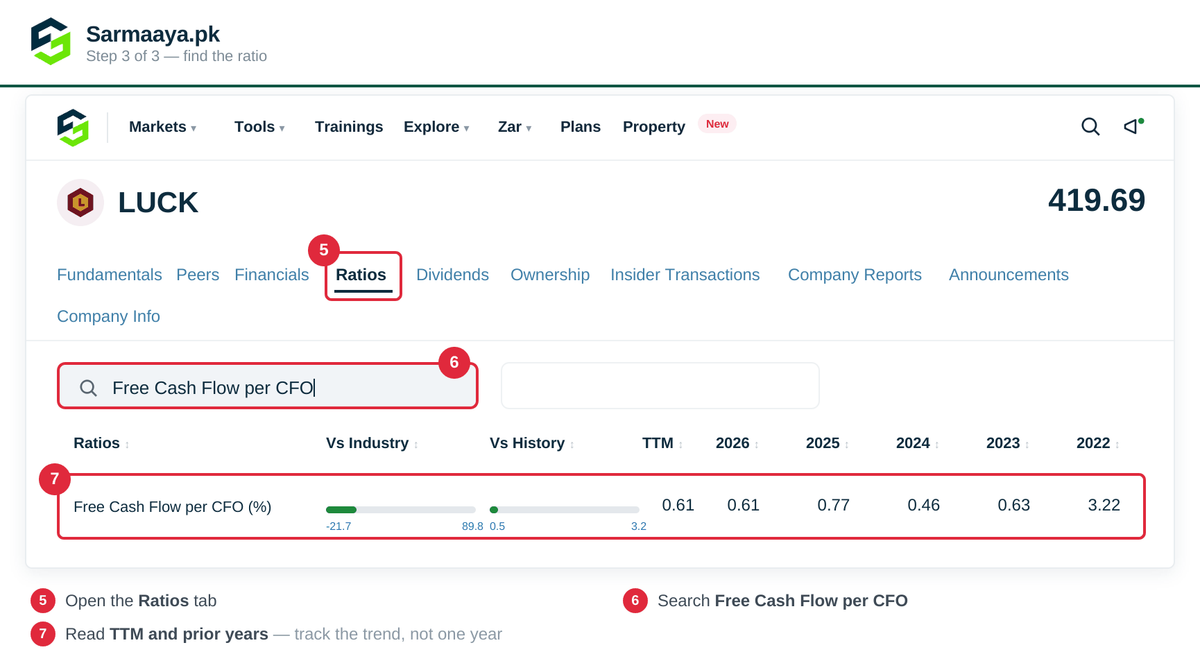Viewport: 1200px width, 652px height.
Task: Switch to the Dividends tab
Action: click(x=452, y=275)
